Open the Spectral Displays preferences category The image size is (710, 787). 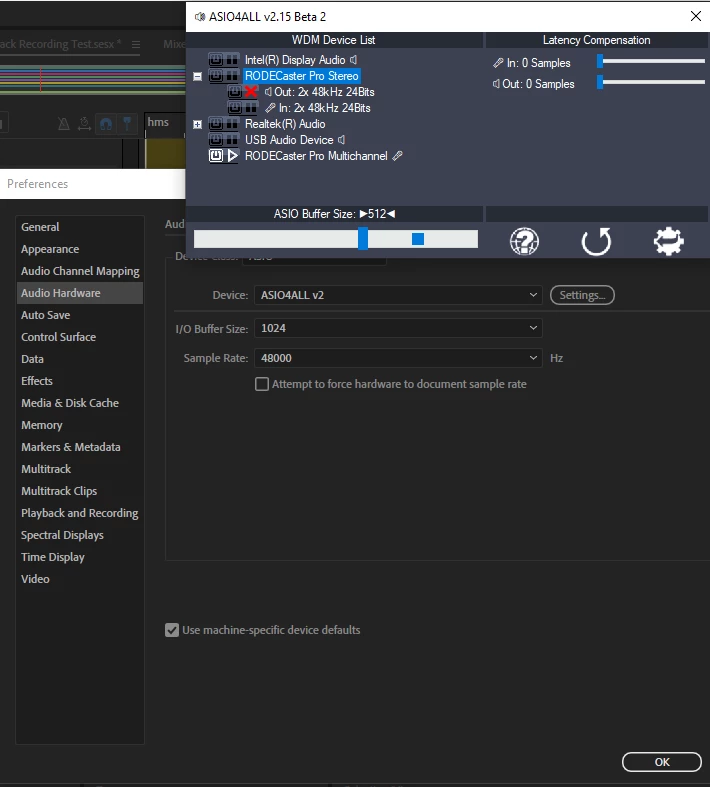tap(62, 536)
